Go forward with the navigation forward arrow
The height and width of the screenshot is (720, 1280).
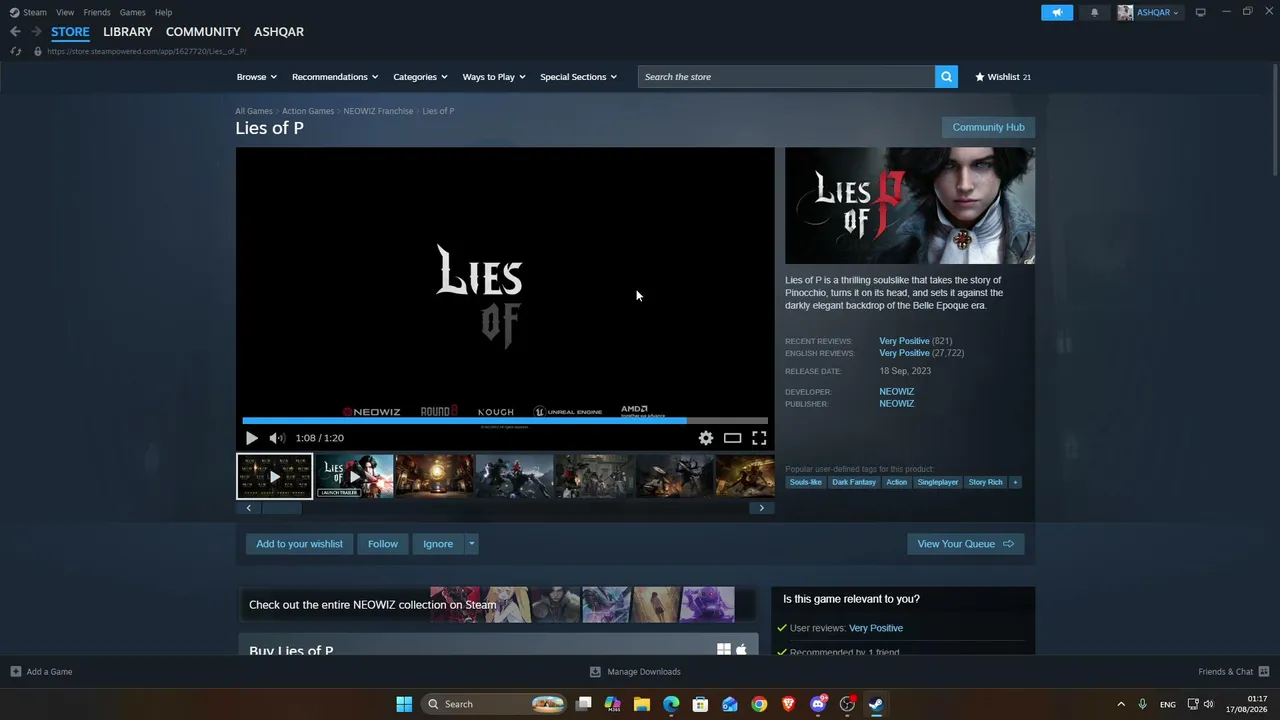pyautogui.click(x=36, y=32)
